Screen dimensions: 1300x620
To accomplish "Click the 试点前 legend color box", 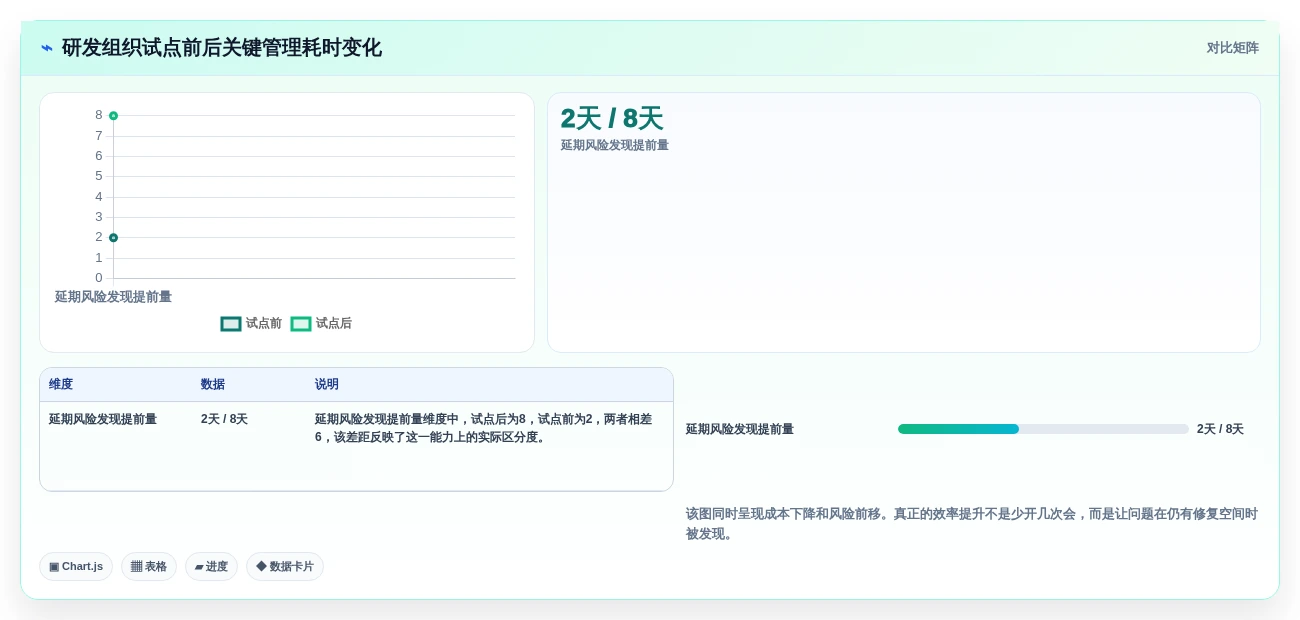I will tap(231, 324).
